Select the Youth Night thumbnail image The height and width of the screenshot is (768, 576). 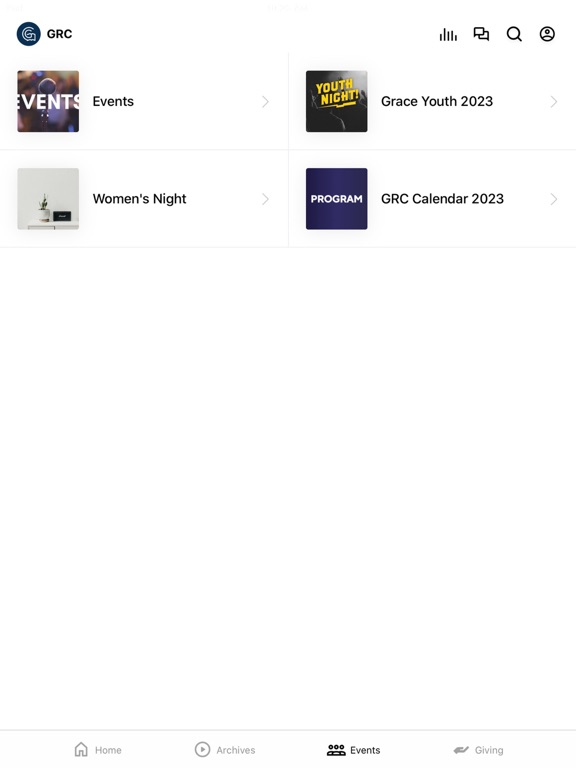click(336, 101)
